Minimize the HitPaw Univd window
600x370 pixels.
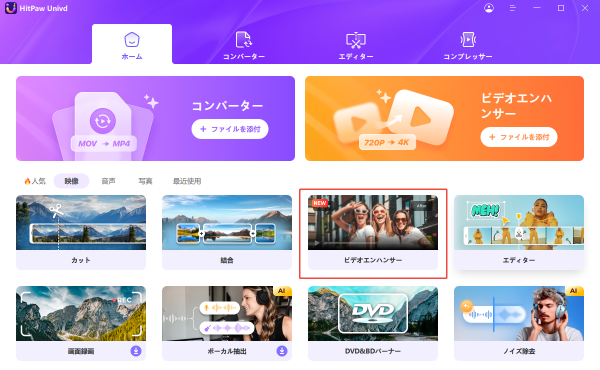tap(537, 8)
